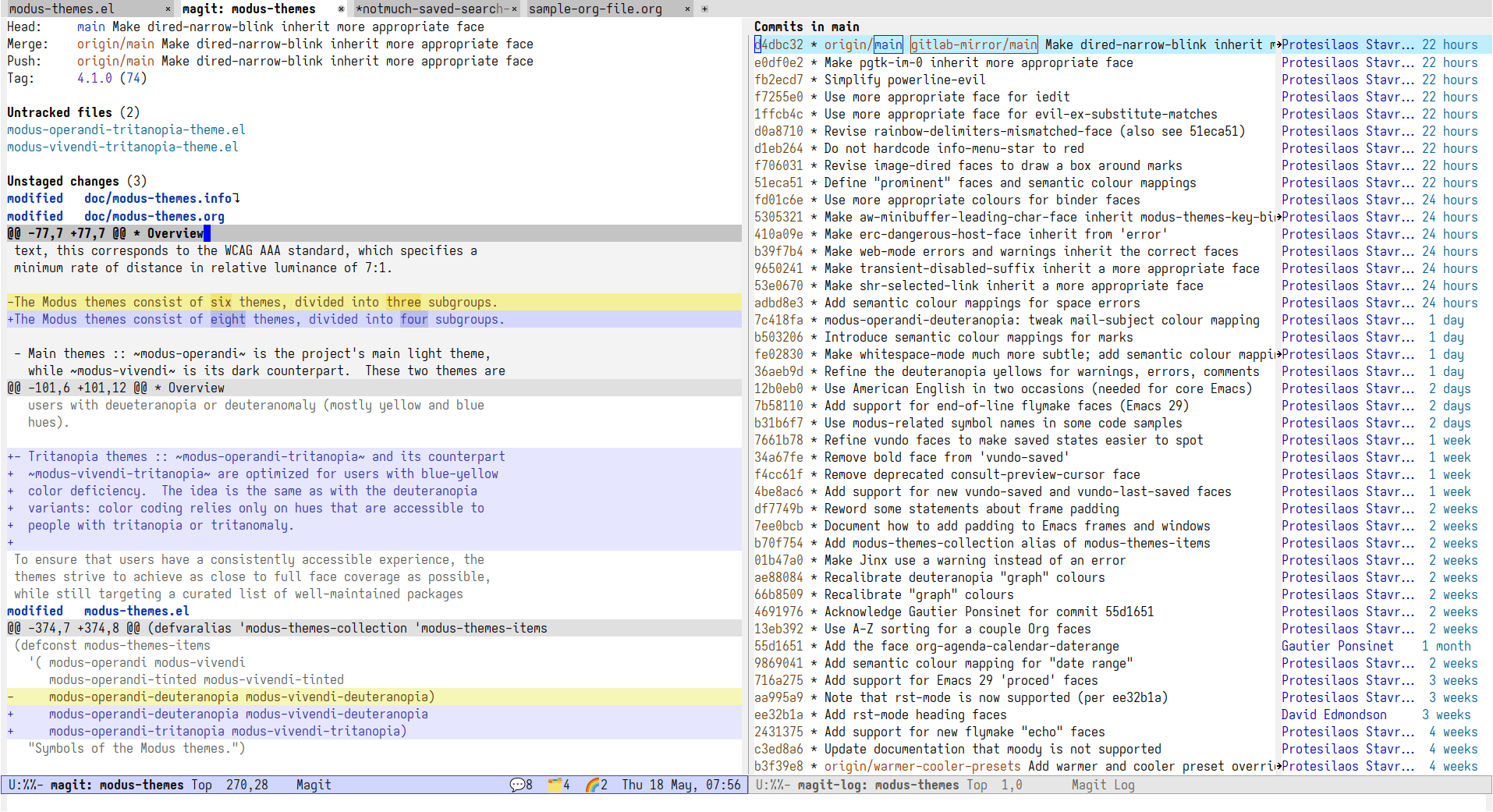Collapse the Unstaged changes section heading
Screen dimensions: 1493x812
pyautogui.click(x=76, y=181)
